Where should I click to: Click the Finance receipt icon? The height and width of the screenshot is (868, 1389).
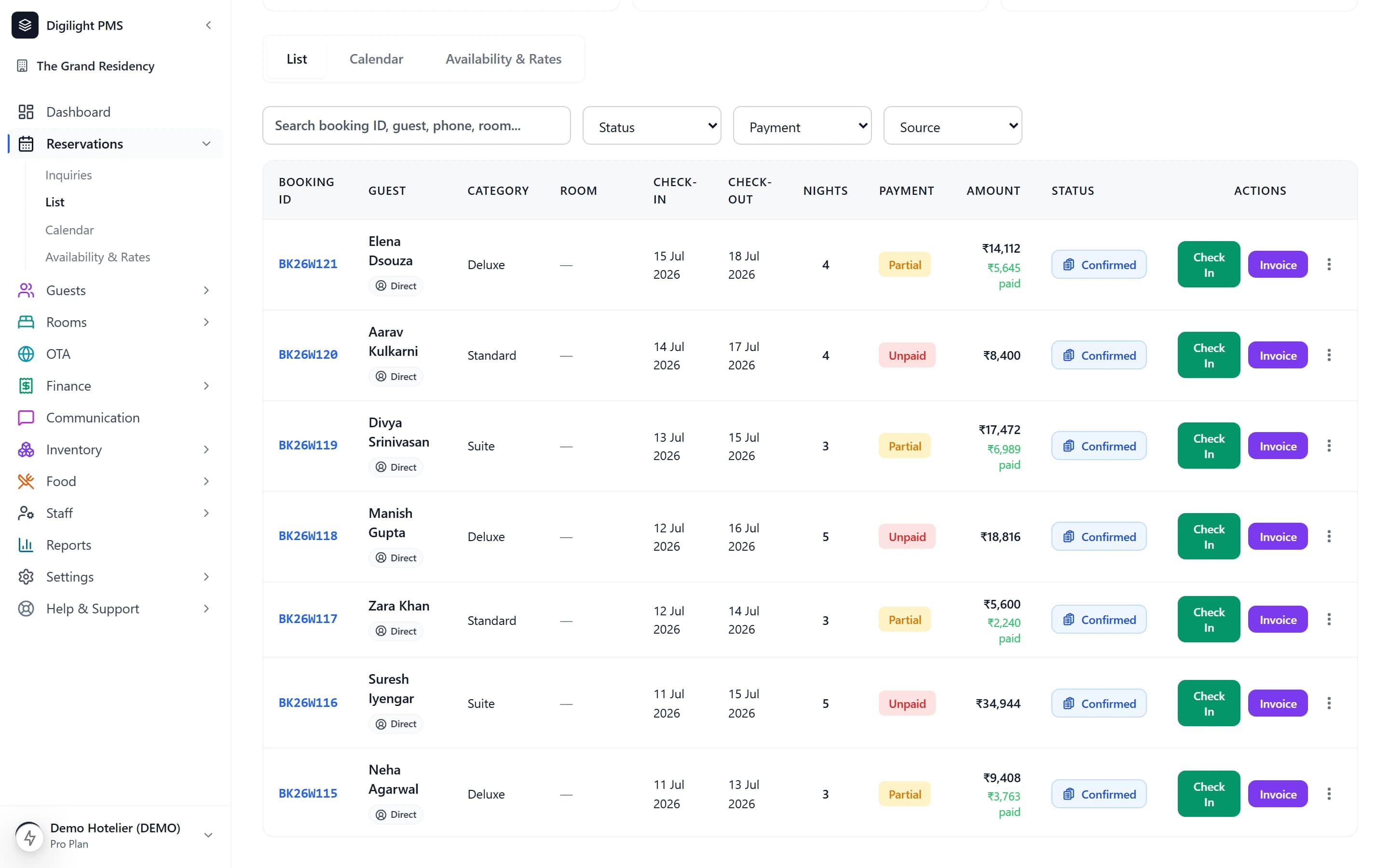(26, 386)
